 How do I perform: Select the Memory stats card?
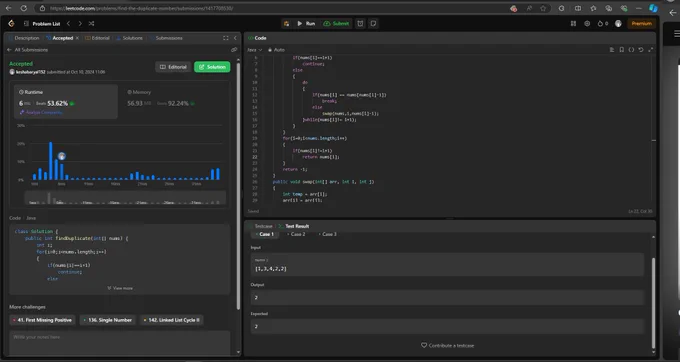point(174,101)
